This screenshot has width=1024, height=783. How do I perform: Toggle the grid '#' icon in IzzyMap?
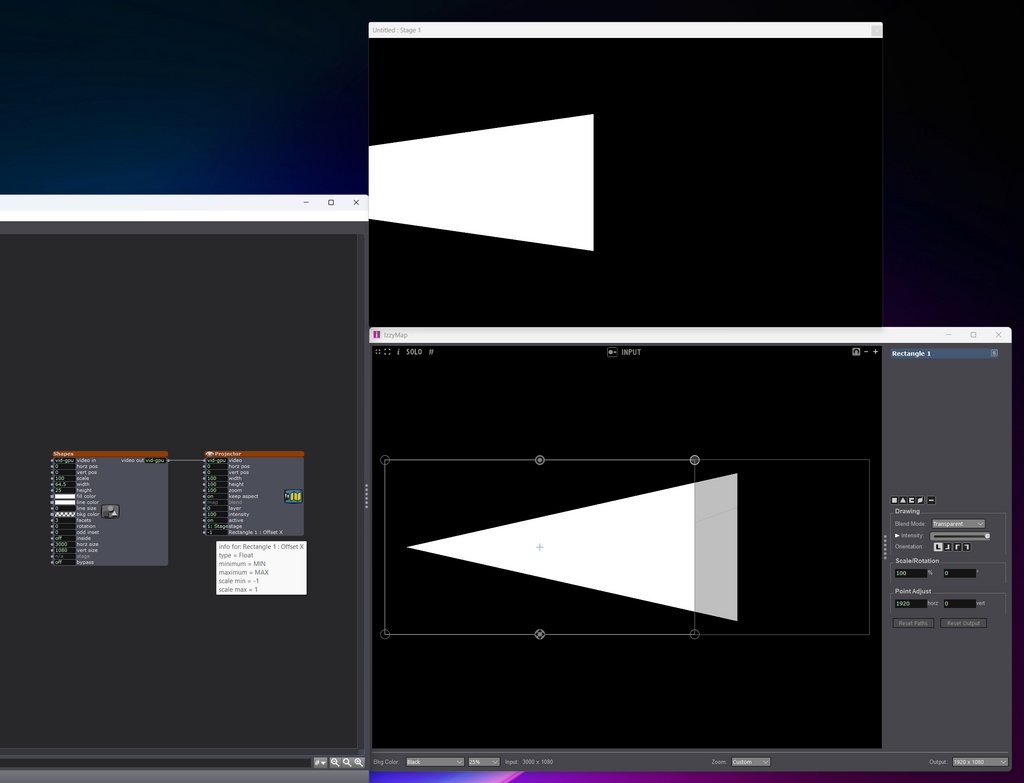(x=431, y=352)
